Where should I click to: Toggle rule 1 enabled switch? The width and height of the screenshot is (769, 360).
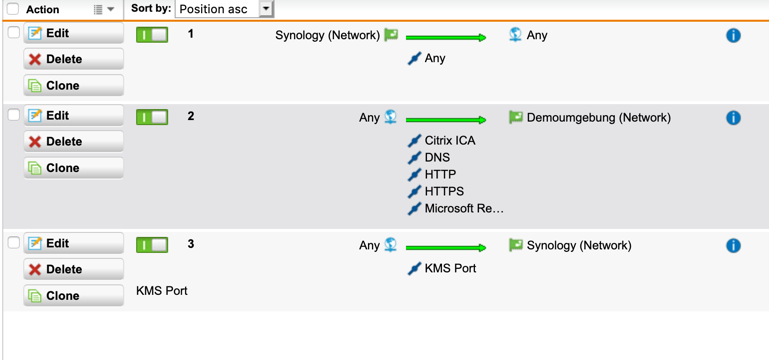(152, 35)
